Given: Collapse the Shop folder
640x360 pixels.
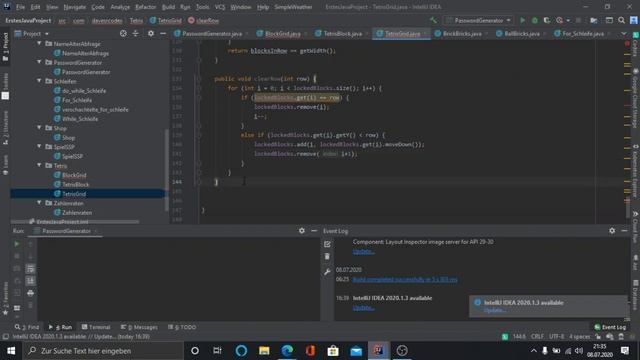Looking at the screenshot, I should click(x=39, y=128).
